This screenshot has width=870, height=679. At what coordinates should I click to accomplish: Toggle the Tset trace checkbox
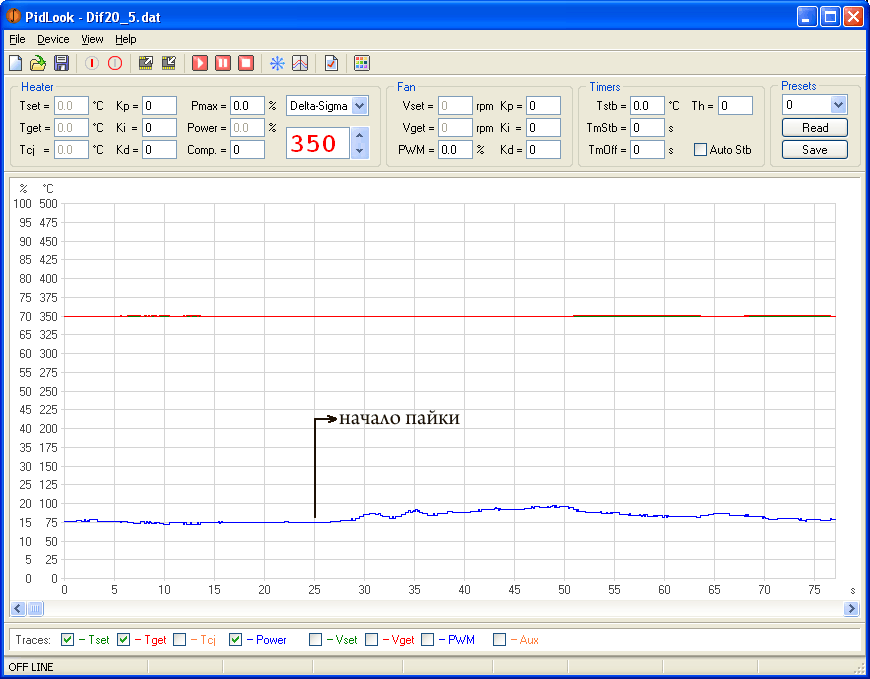(x=67, y=640)
